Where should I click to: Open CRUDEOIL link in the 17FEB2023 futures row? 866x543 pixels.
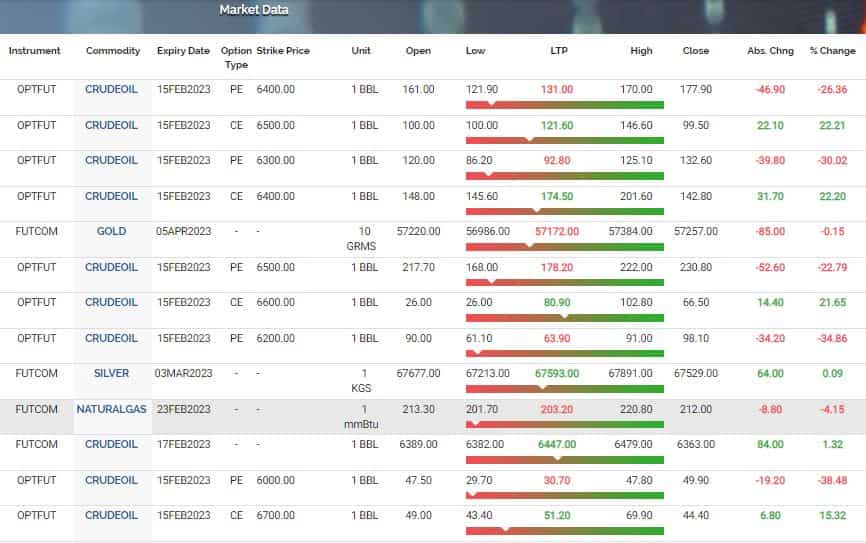point(111,444)
